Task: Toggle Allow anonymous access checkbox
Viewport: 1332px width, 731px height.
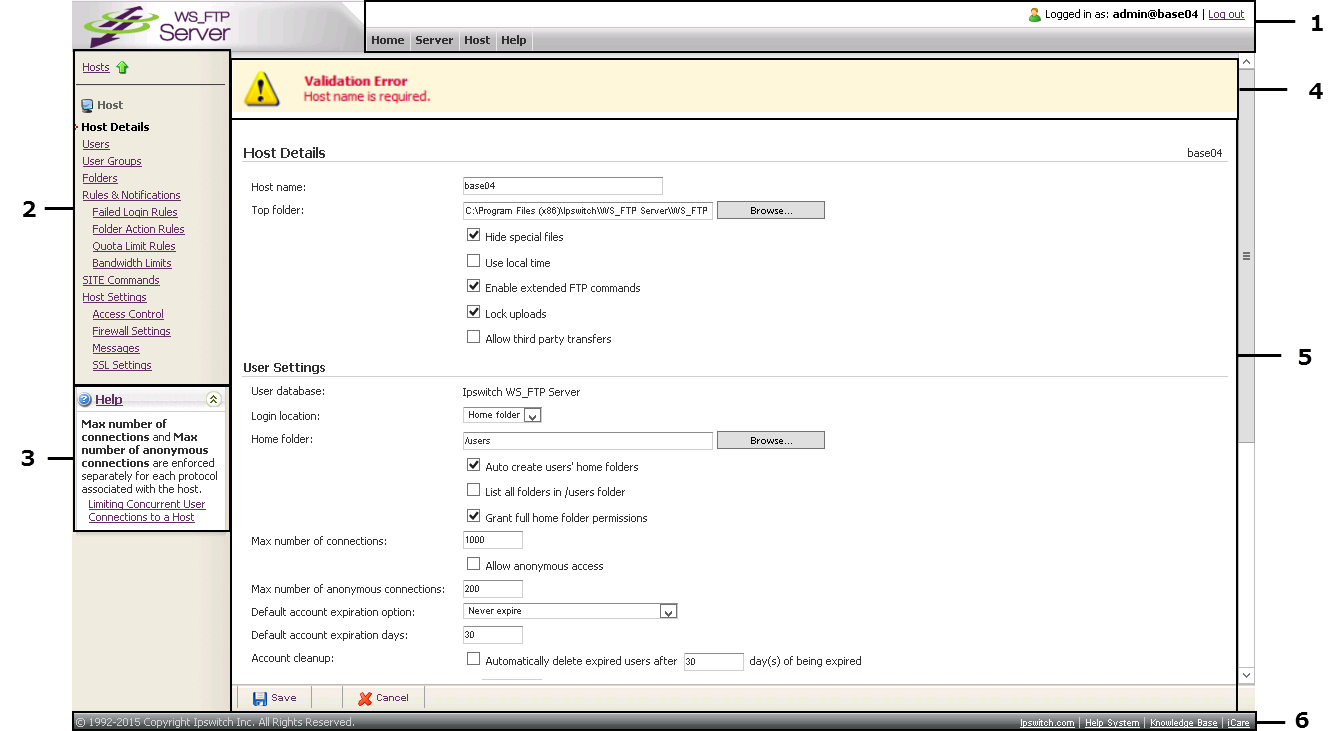Action: tap(474, 565)
